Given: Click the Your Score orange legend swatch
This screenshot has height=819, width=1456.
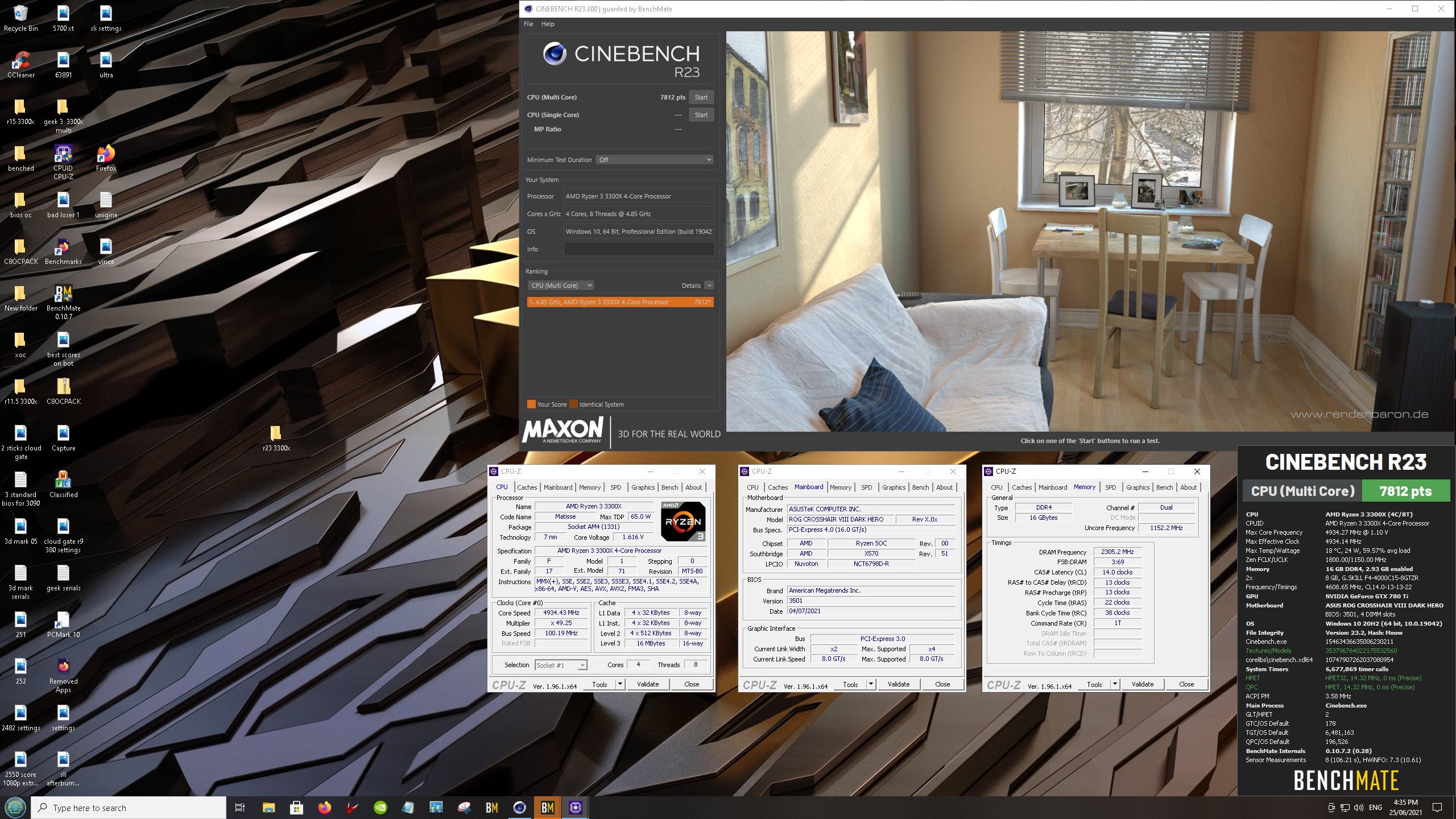Looking at the screenshot, I should tap(531, 404).
